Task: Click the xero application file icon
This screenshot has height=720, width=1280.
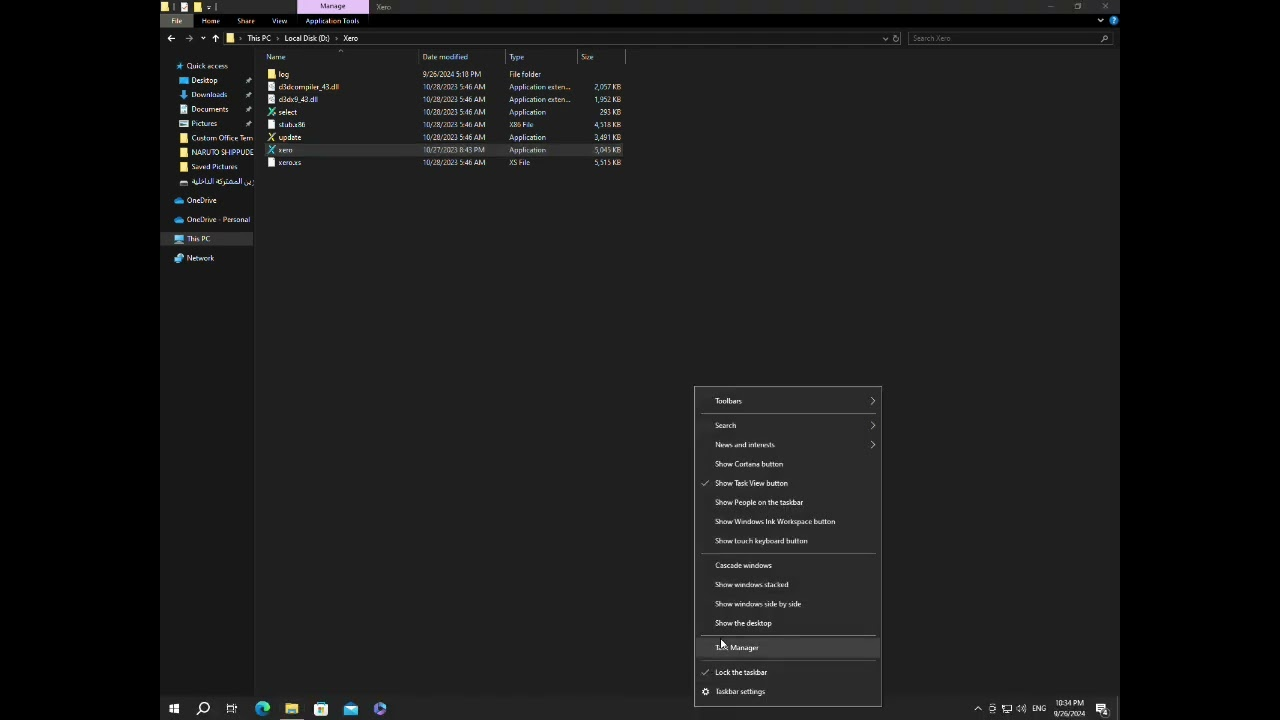Action: pyautogui.click(x=271, y=150)
